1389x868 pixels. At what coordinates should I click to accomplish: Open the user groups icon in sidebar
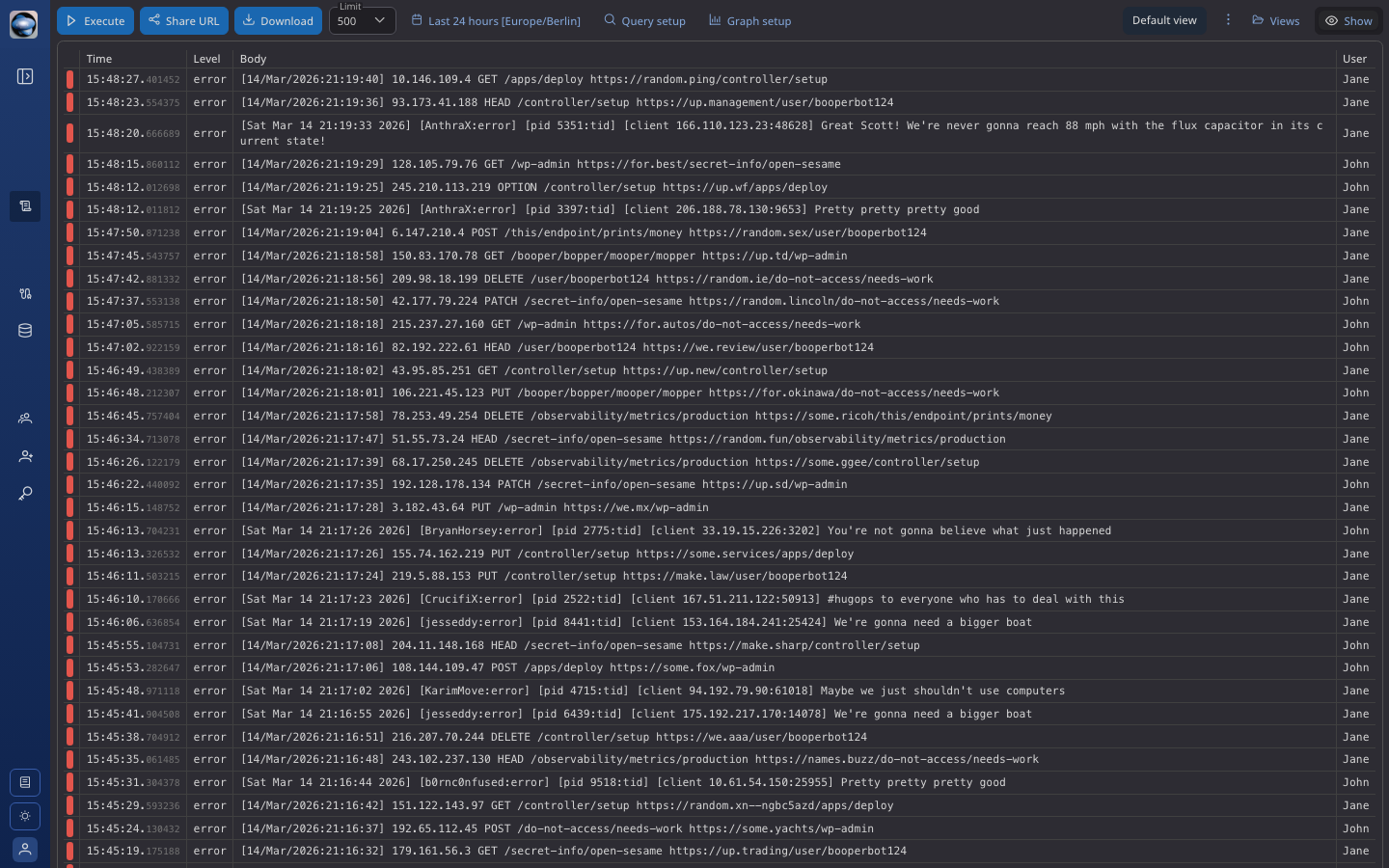tap(25, 419)
